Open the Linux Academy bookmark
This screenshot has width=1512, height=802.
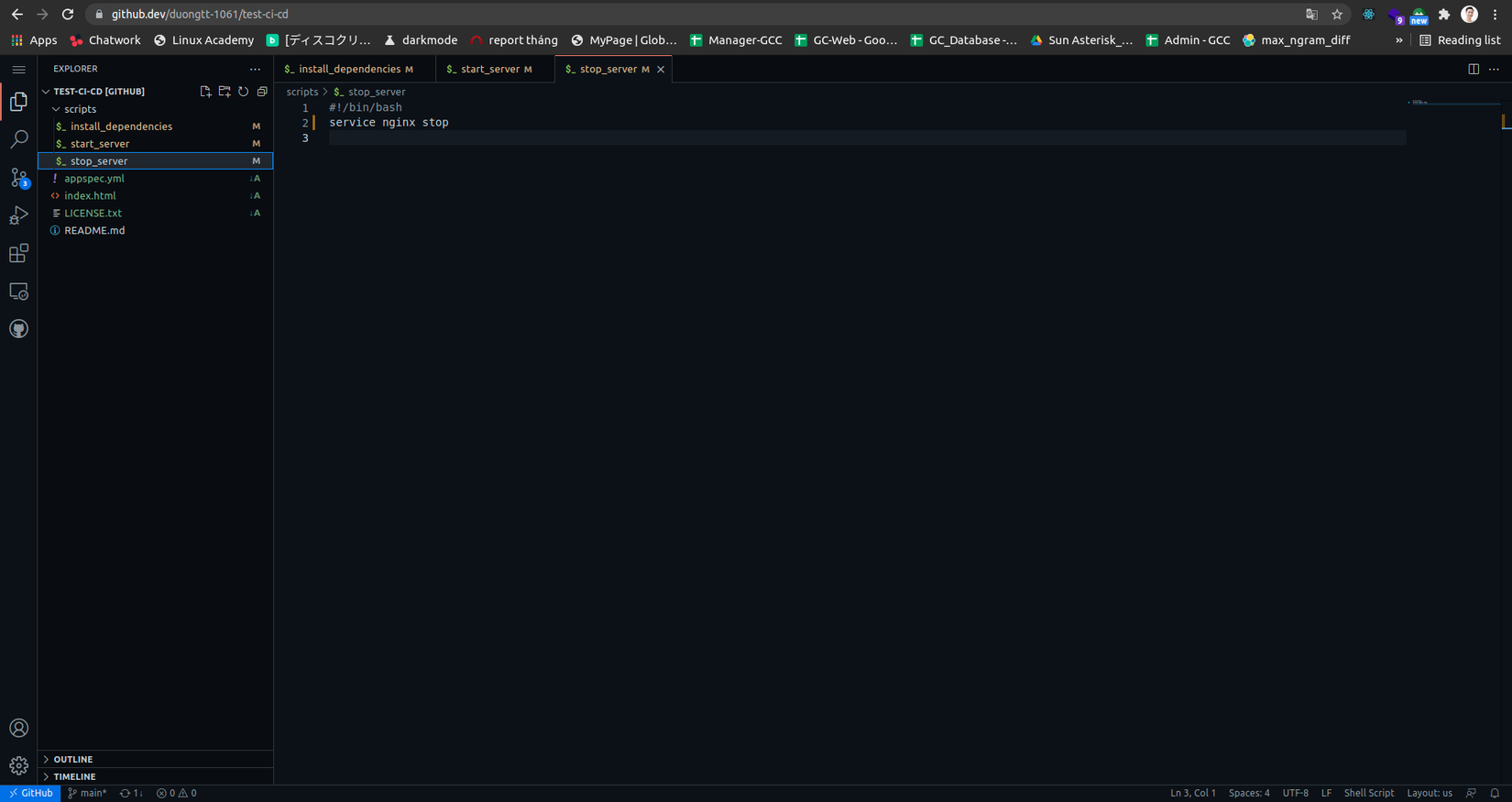(203, 40)
